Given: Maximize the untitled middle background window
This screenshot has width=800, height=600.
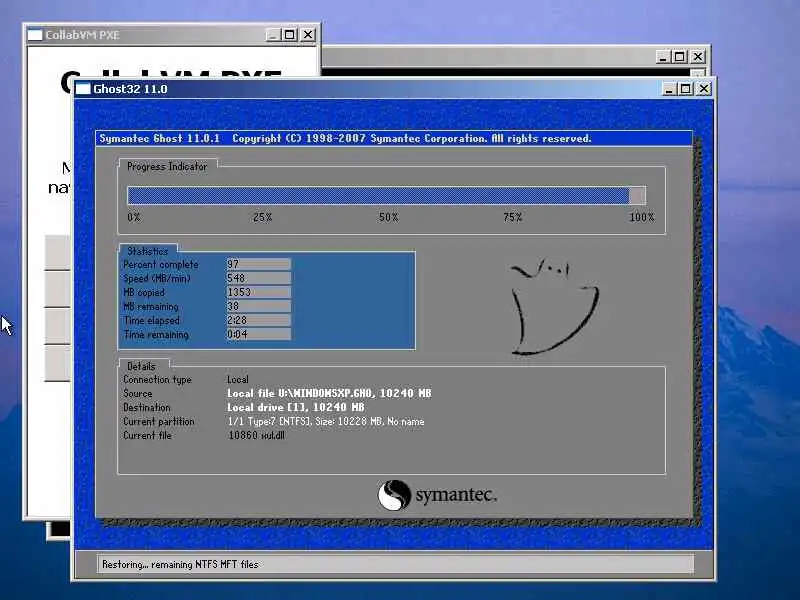Looking at the screenshot, I should point(680,57).
